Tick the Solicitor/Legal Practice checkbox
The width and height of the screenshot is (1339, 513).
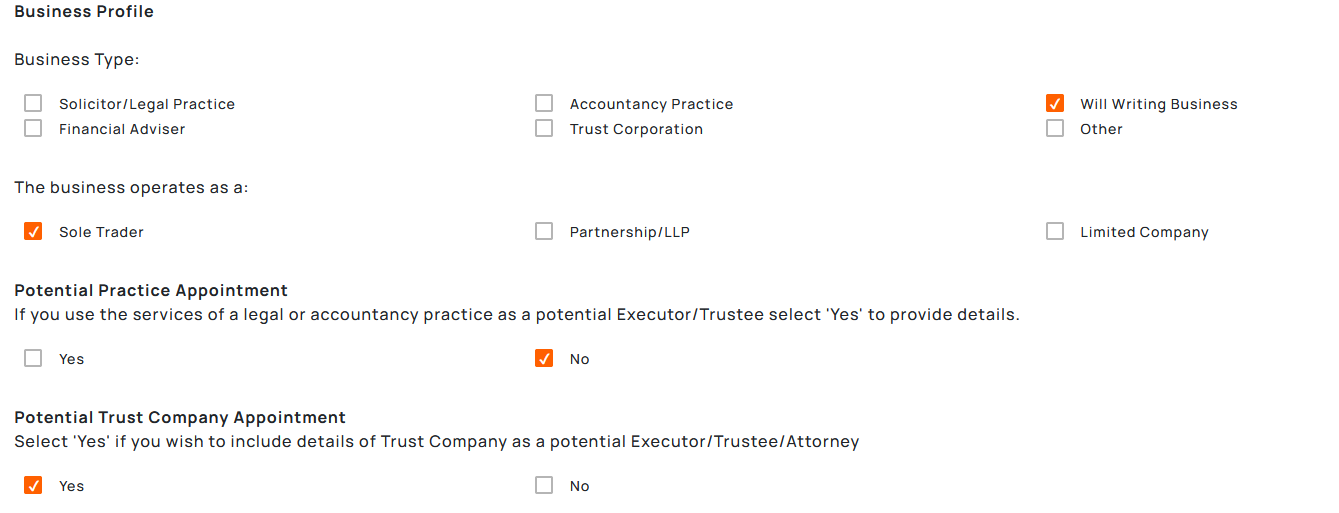tap(33, 103)
